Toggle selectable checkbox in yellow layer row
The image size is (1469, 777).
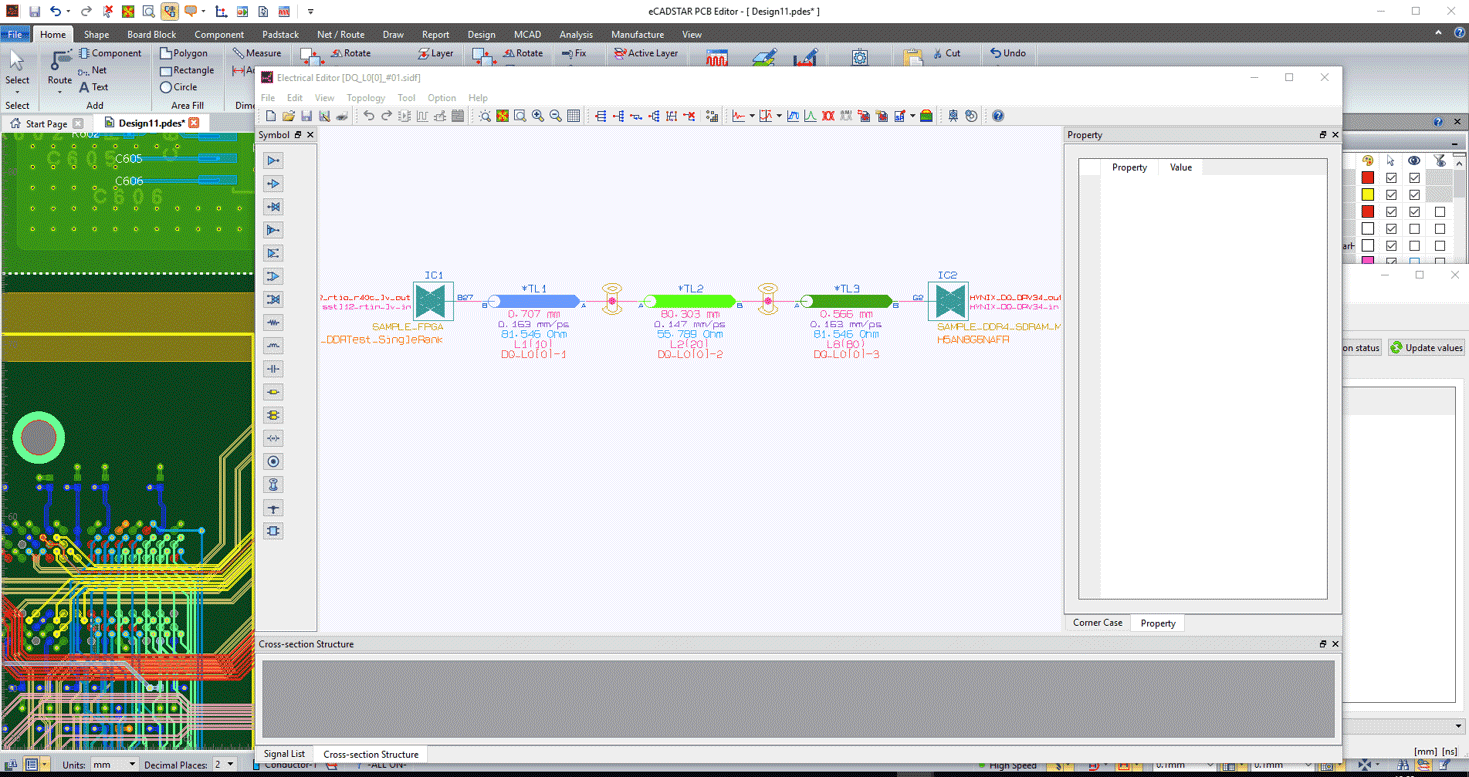[x=1391, y=195]
